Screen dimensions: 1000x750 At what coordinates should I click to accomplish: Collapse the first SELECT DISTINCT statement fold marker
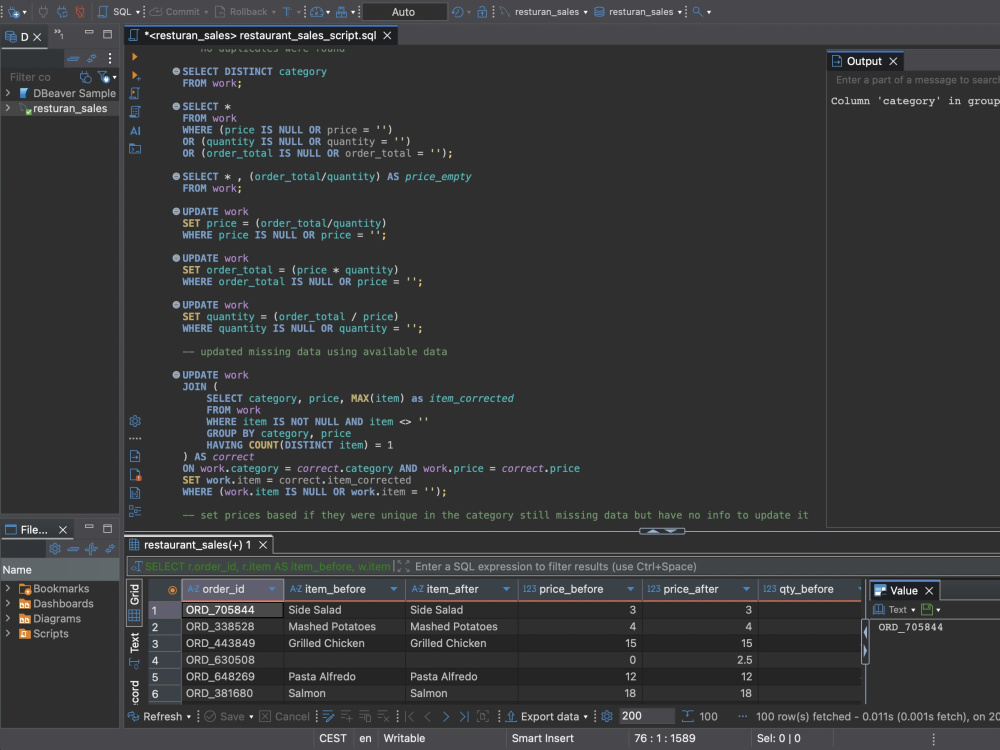click(x=175, y=71)
